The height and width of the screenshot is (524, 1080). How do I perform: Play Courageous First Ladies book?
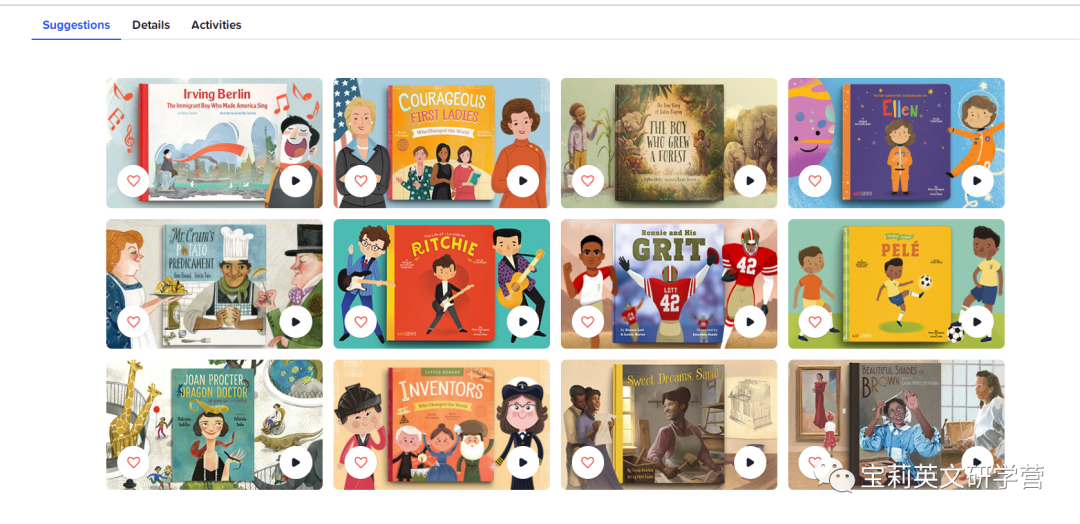coord(523,181)
